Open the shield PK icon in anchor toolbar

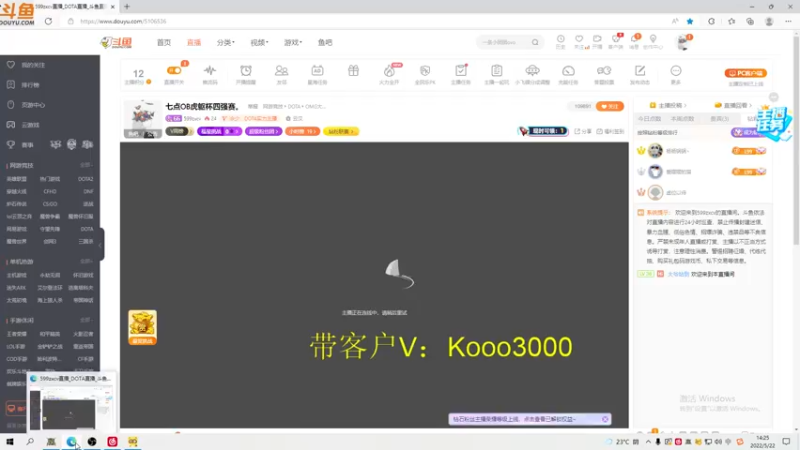click(x=425, y=70)
